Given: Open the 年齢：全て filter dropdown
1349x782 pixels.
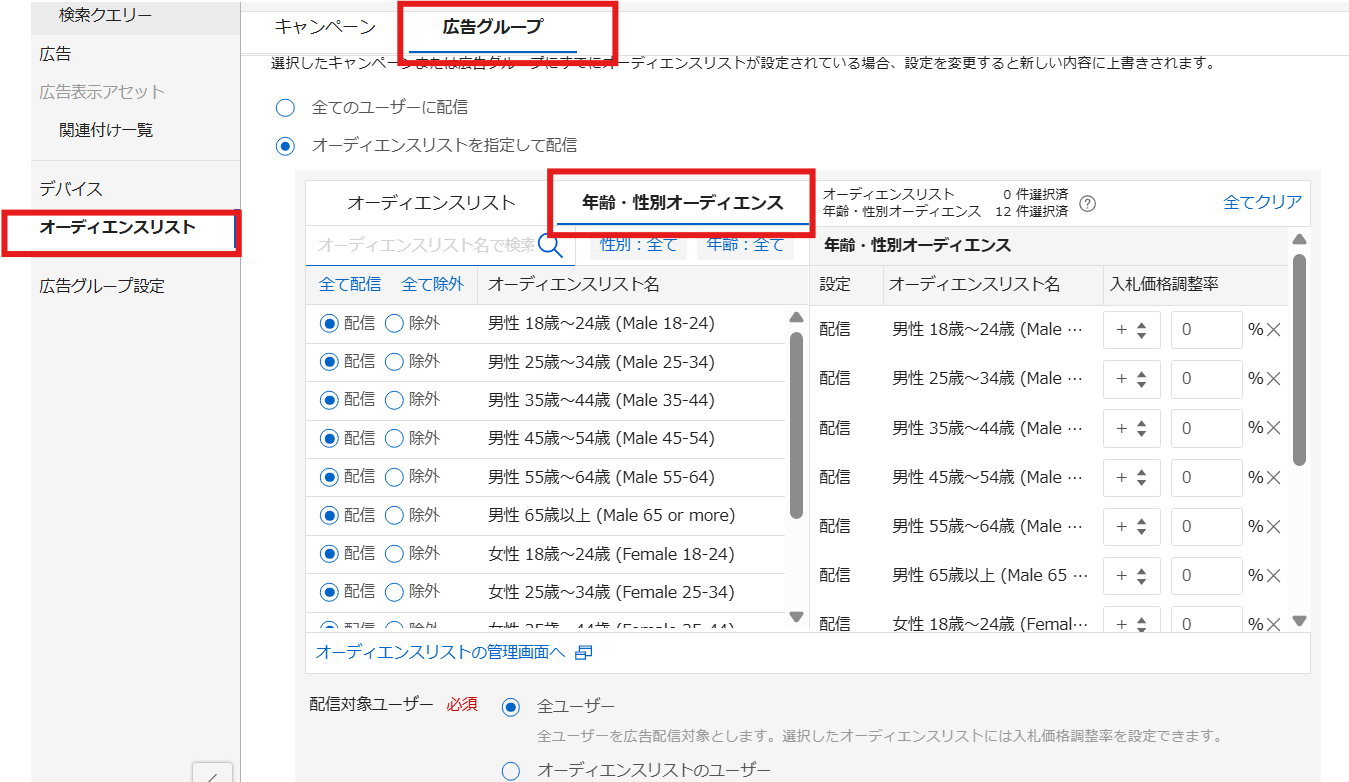Looking at the screenshot, I should coord(745,245).
